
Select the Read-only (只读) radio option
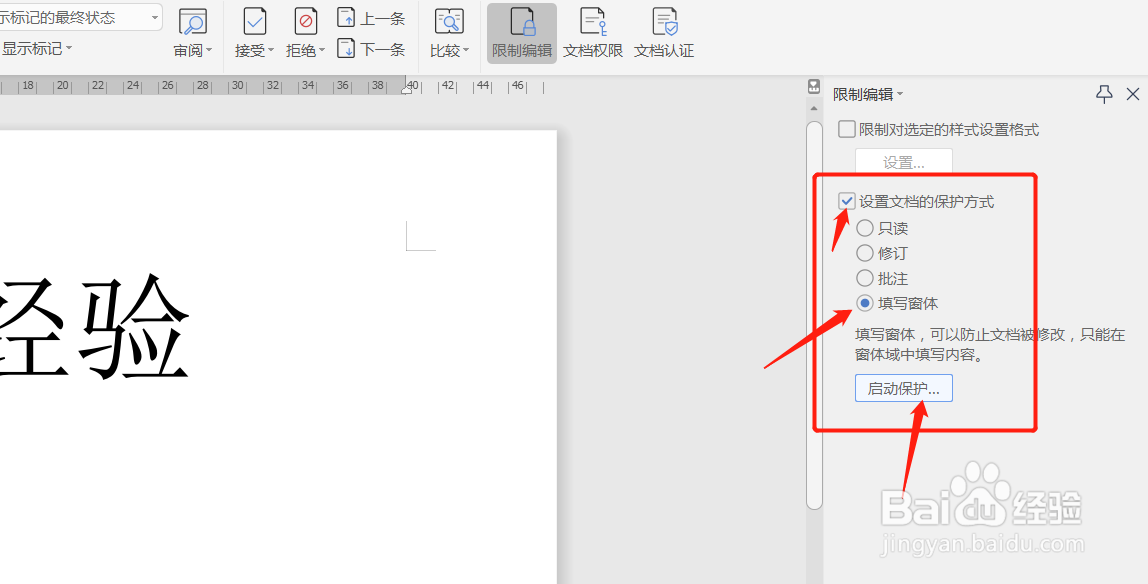click(x=865, y=228)
